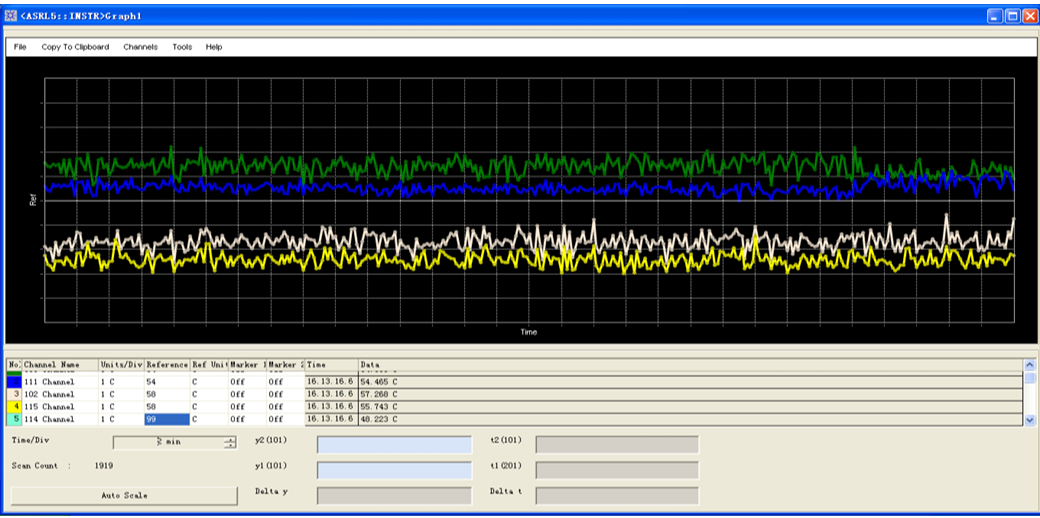Click the application icon in the title bar

(11, 16)
